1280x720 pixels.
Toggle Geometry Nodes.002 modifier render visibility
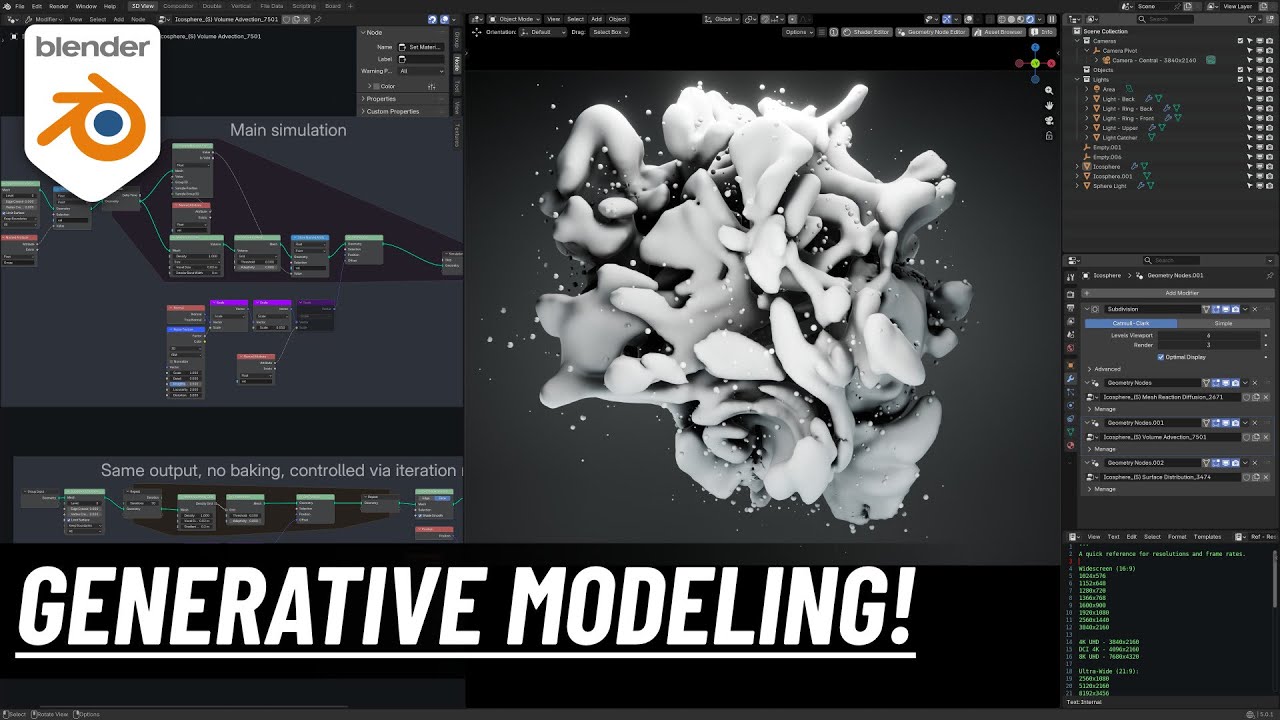[x=1236, y=462]
